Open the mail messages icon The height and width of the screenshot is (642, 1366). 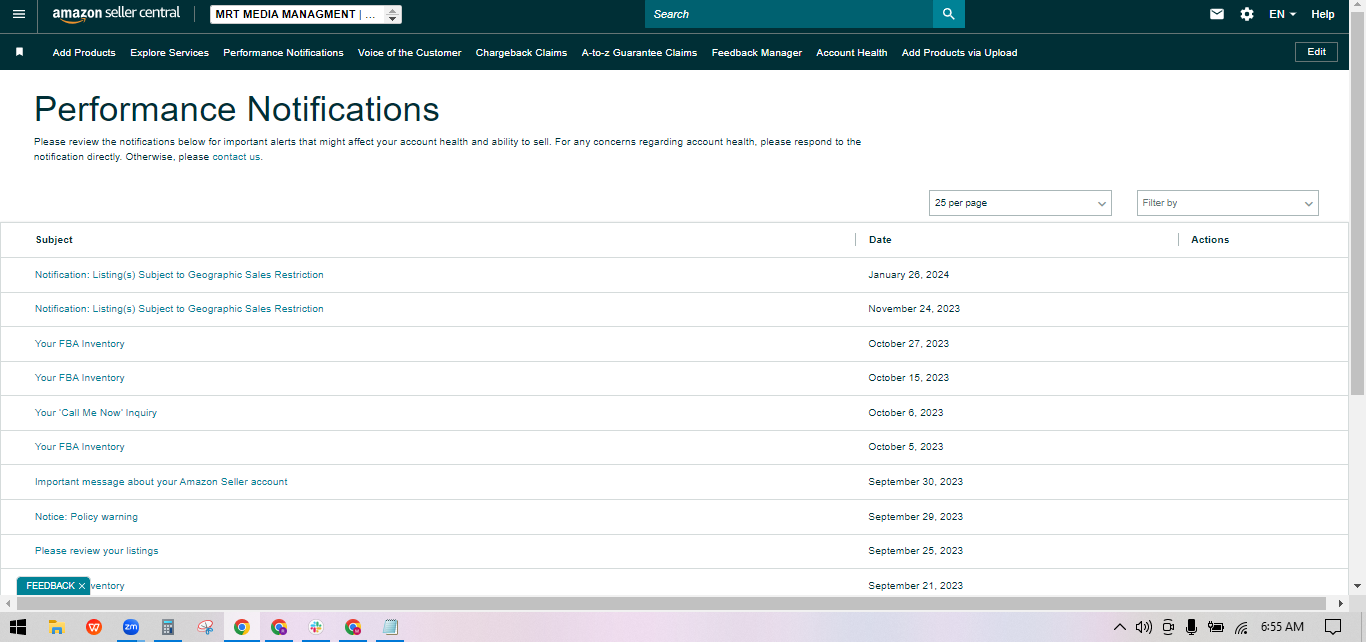1217,14
